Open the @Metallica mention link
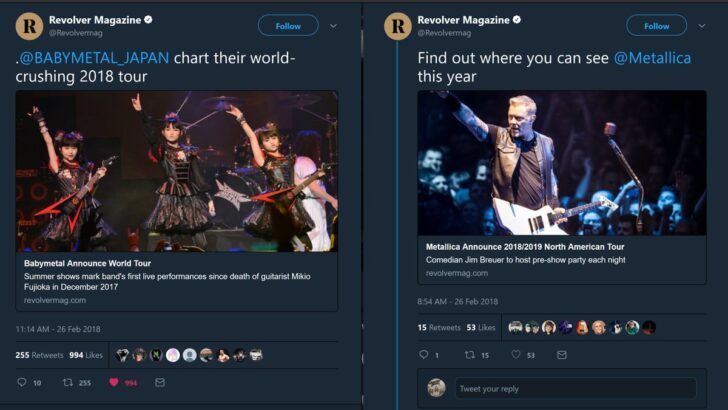This screenshot has height=410, width=728. pyautogui.click(x=651, y=58)
